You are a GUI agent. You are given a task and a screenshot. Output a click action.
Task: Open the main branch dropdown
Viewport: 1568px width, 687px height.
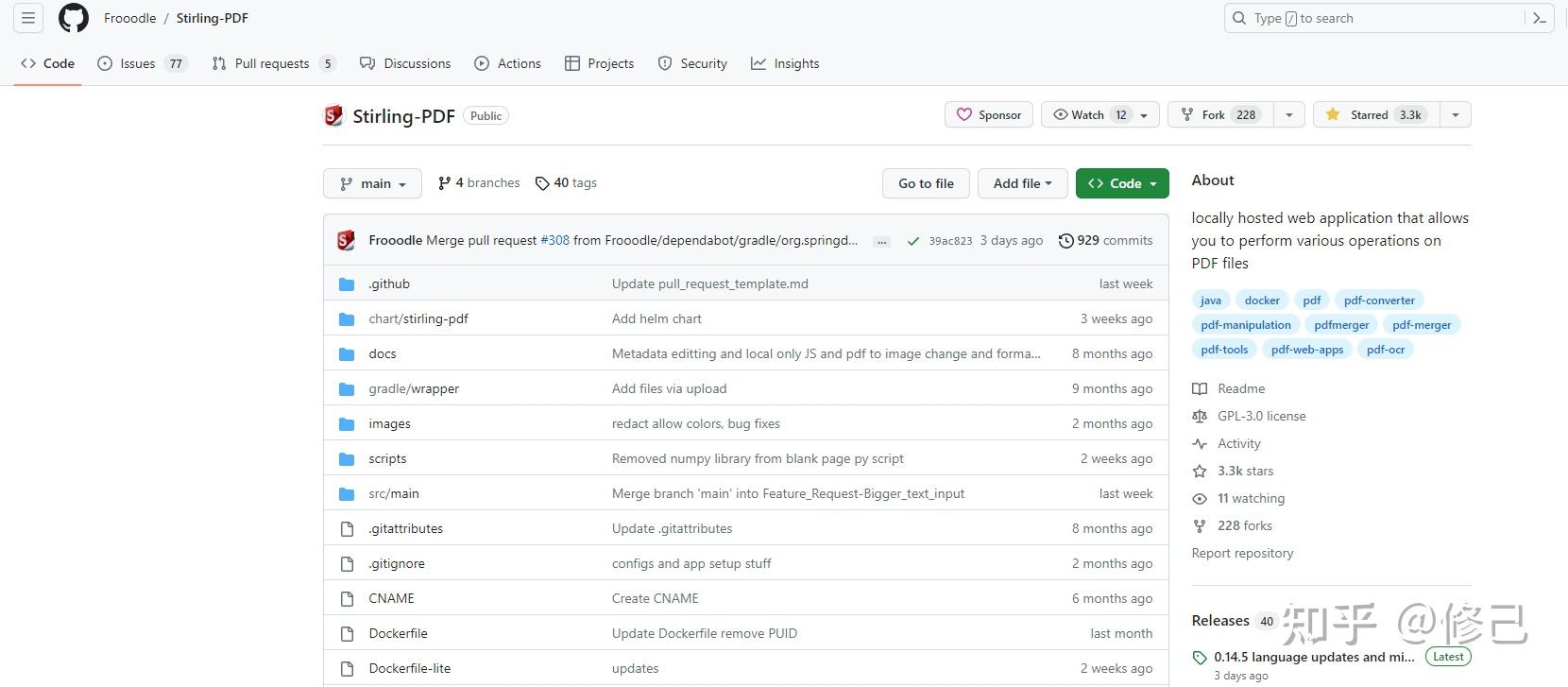[x=373, y=183]
